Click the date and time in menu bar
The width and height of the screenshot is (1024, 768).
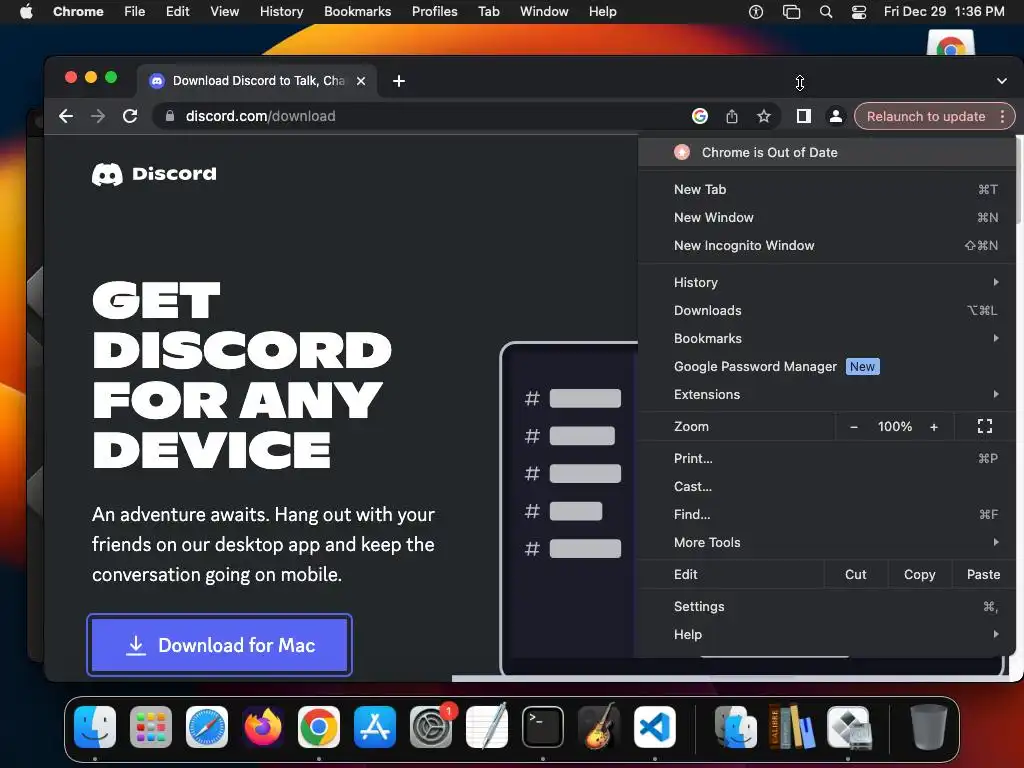[x=944, y=12]
